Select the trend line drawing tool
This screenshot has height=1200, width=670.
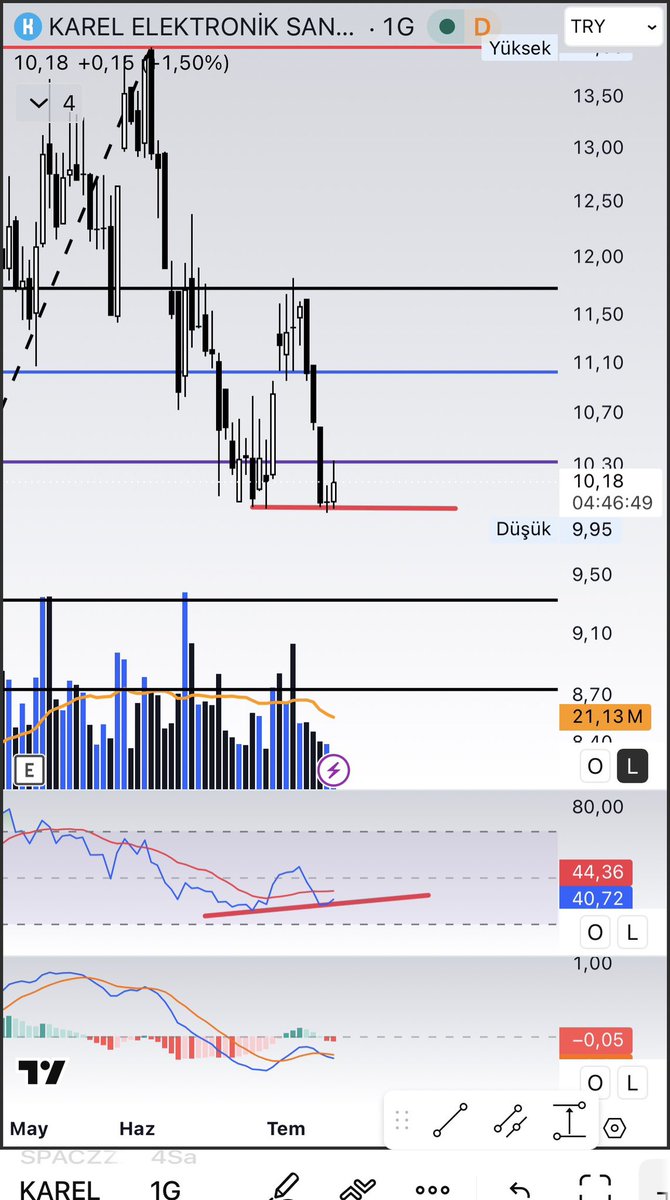click(450, 1120)
